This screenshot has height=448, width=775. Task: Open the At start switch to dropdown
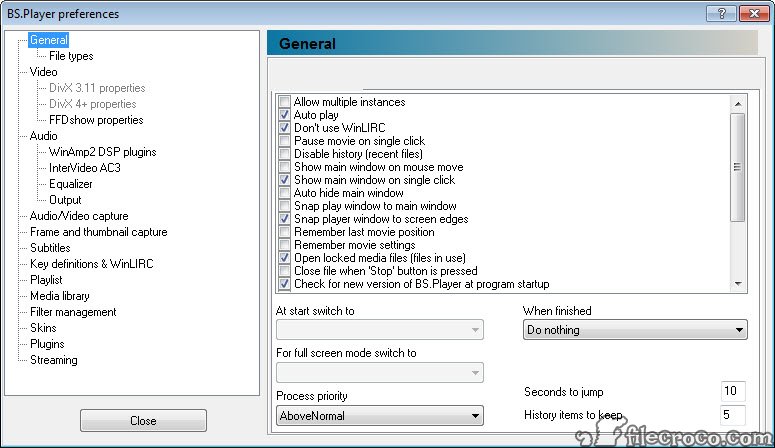tap(380, 330)
